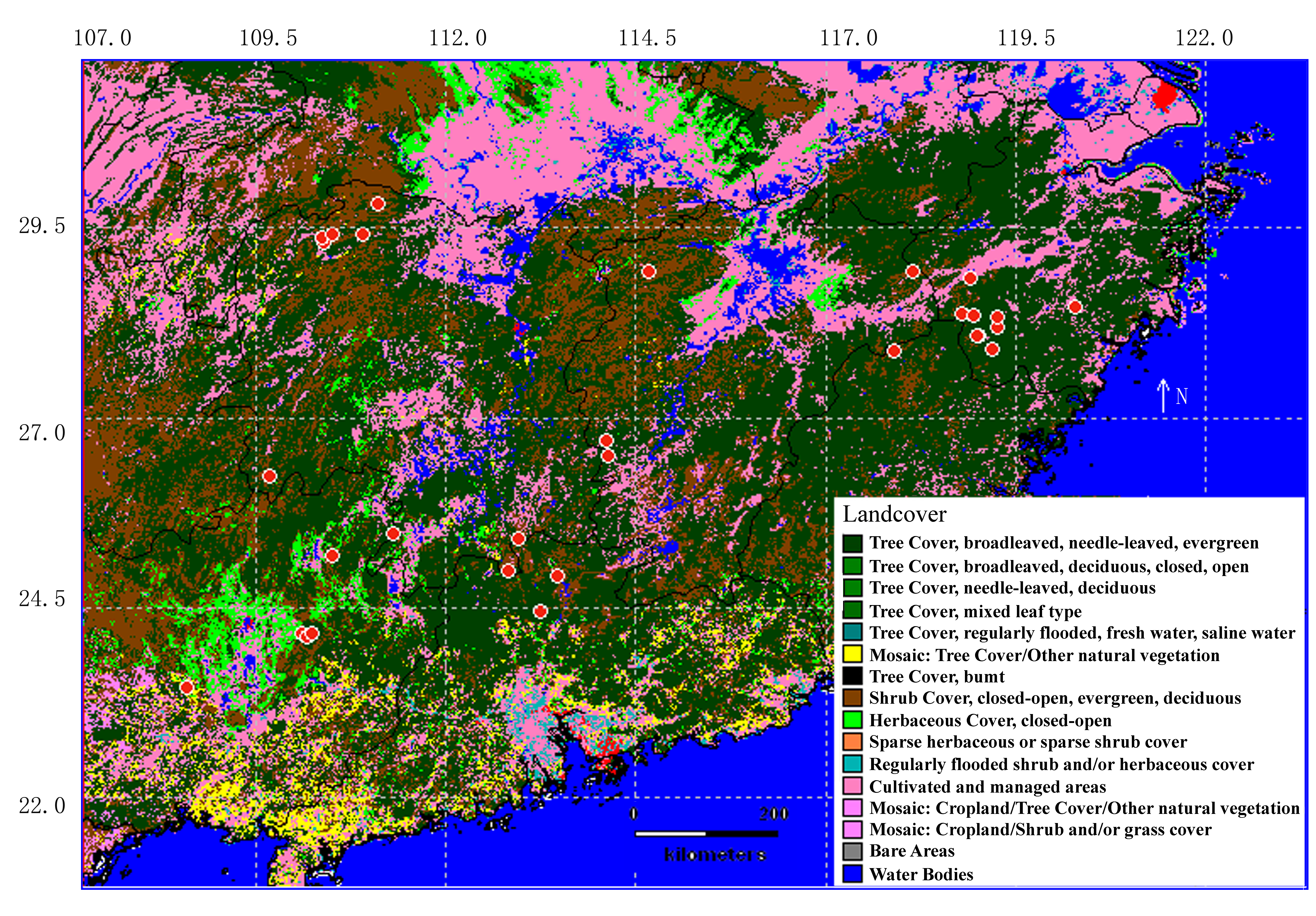This screenshot has width=1316, height=916.
Task: Select 'Mosaic: Cropland/Tree Cover/Other natural vegetation' text
Action: pos(1085,808)
